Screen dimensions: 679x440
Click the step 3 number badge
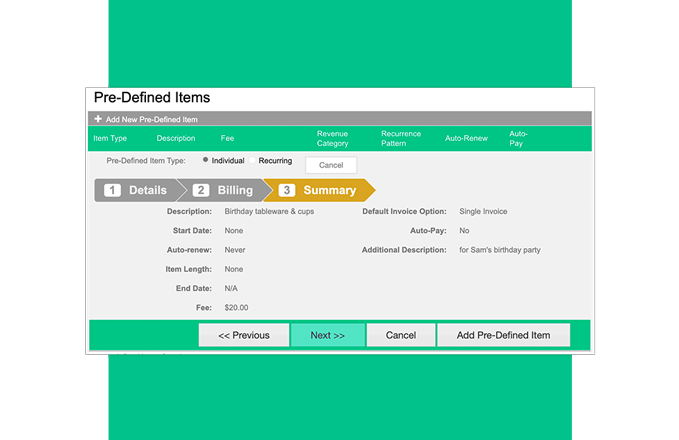pos(286,190)
